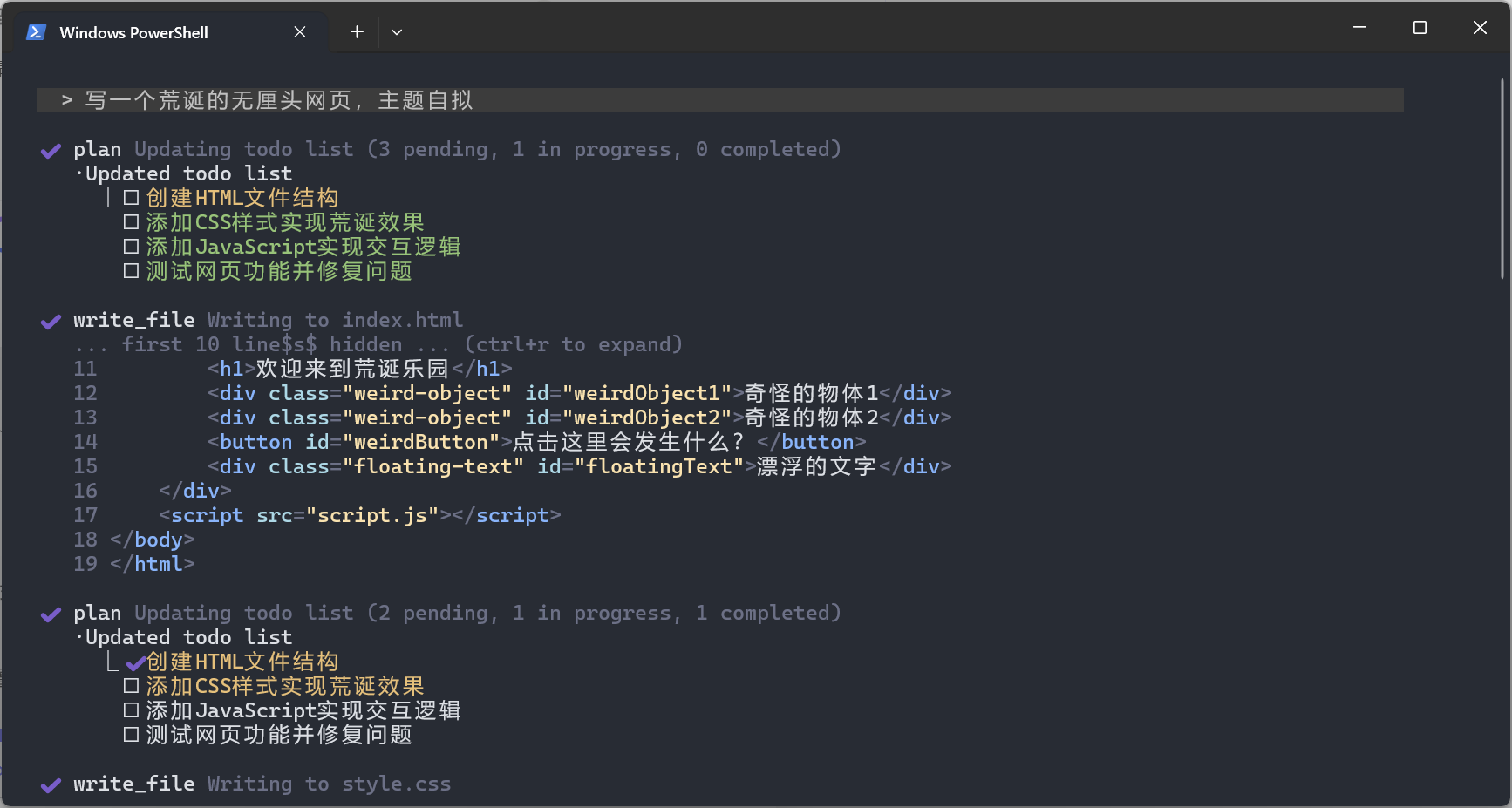
Task: Maximize the terminal window
Action: tap(1420, 28)
